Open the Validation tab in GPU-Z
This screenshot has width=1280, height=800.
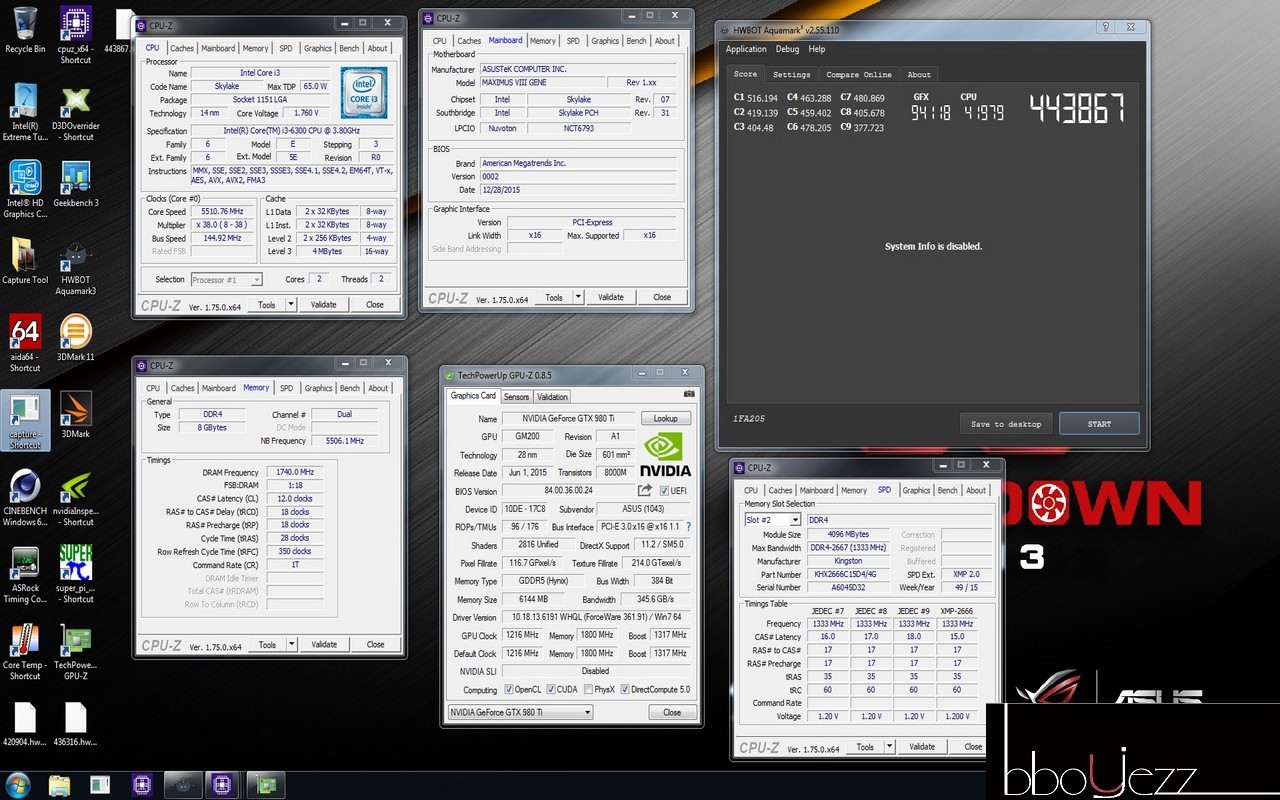pos(552,396)
